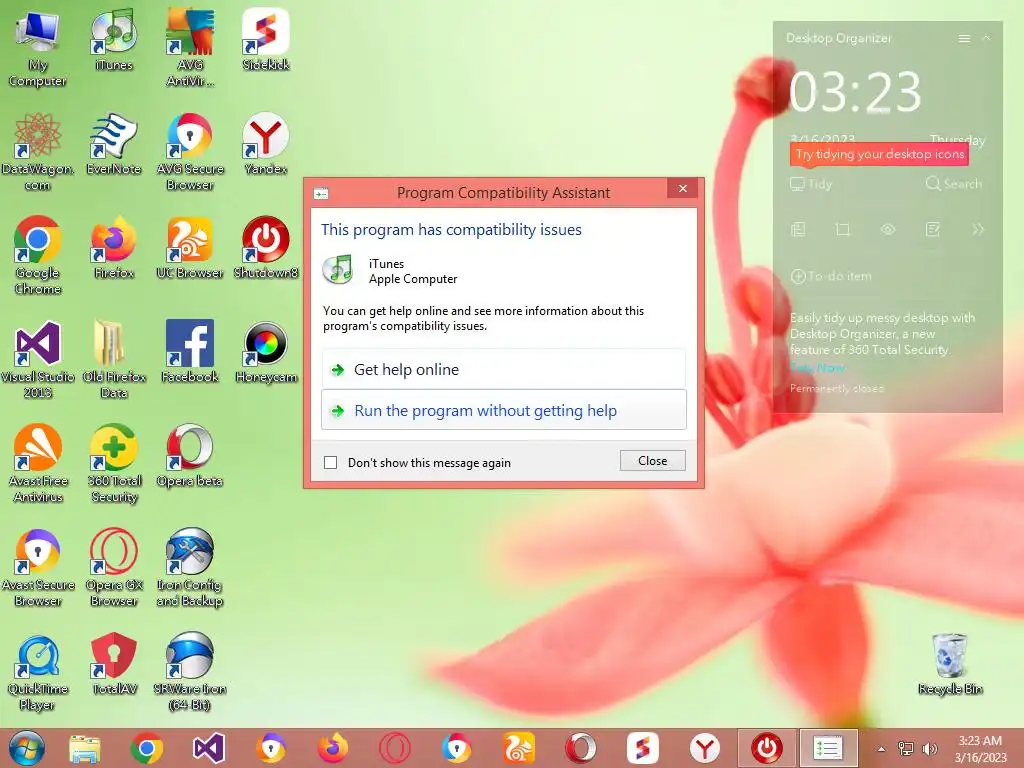Select the Facebook desktop shortcut
The width and height of the screenshot is (1024, 768).
click(189, 352)
